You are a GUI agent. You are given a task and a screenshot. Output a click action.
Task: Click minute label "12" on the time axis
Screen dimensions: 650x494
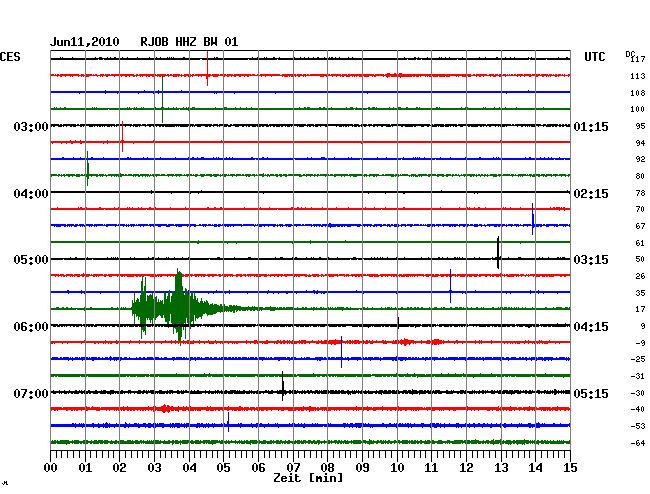(x=466, y=468)
